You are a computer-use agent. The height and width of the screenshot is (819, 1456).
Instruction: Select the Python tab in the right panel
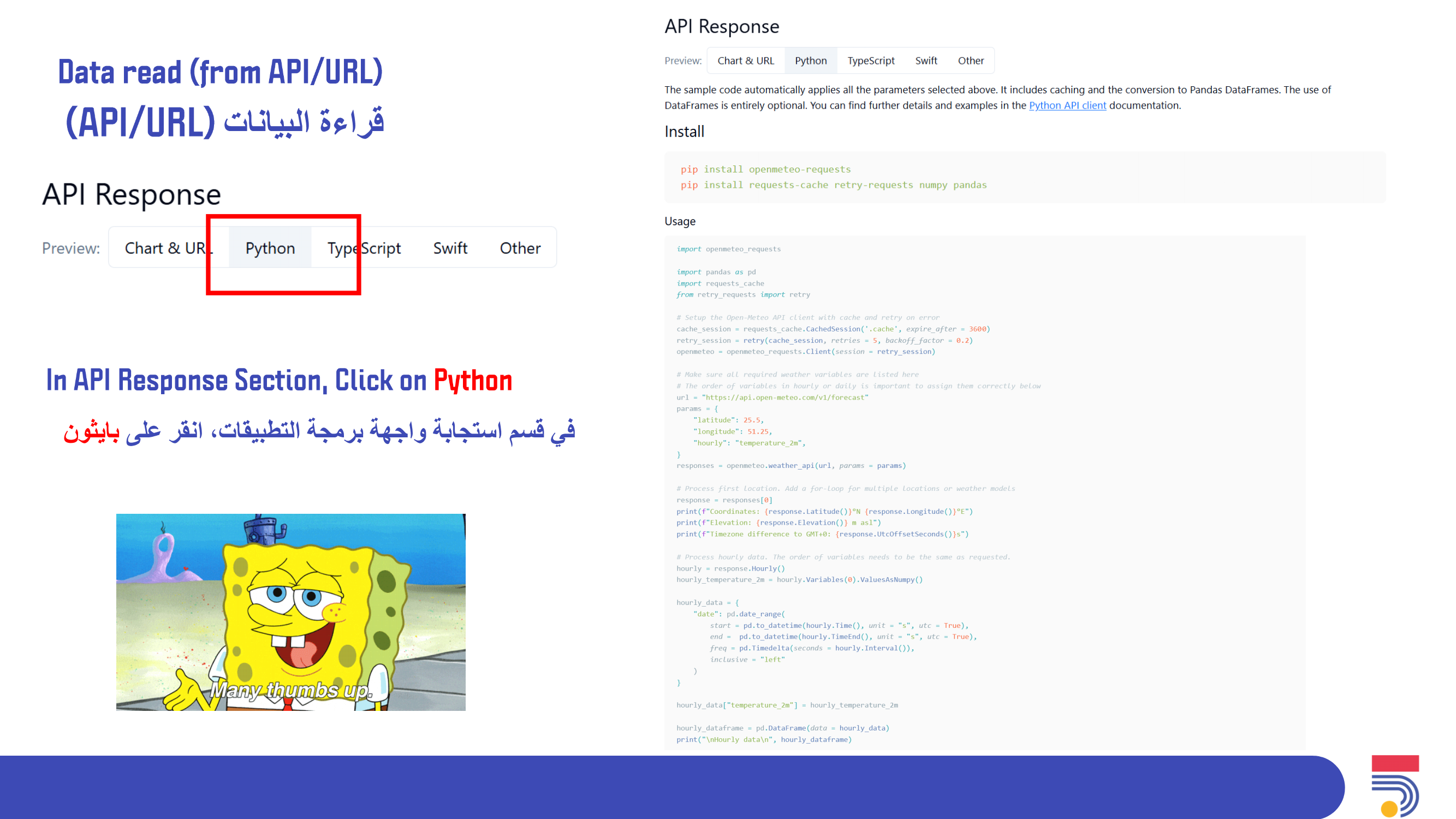point(811,61)
